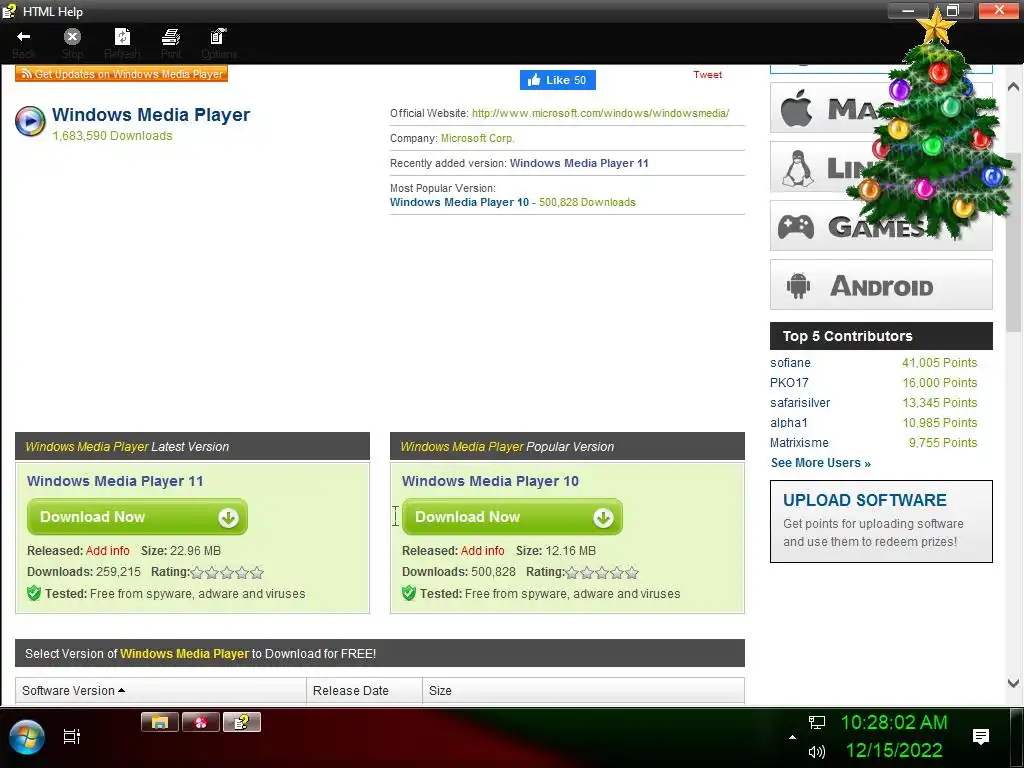Image resolution: width=1024 pixels, height=768 pixels.
Task: Open contributor sofiane's profile
Action: [790, 363]
